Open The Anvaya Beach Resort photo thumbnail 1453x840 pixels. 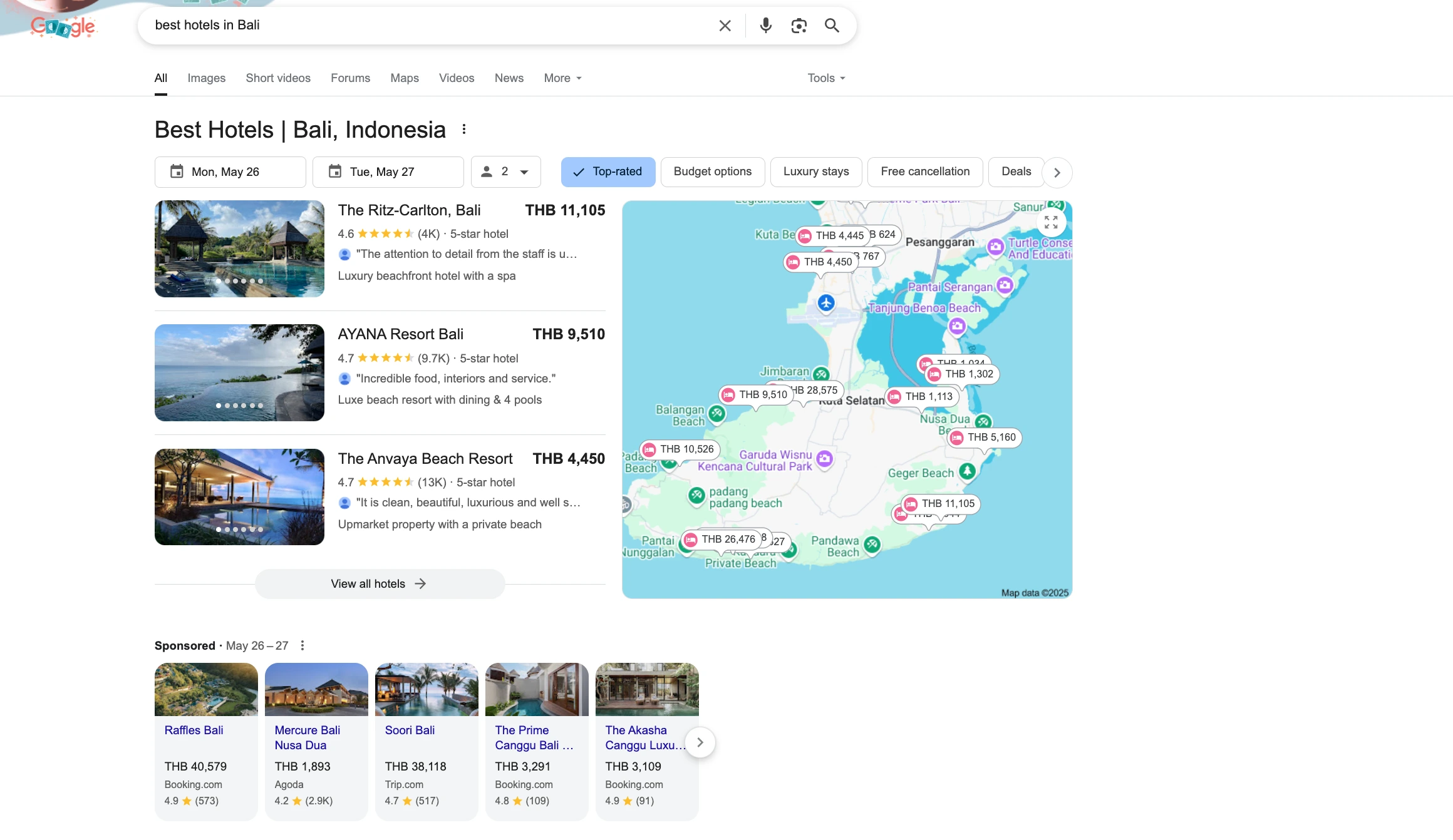[239, 497]
